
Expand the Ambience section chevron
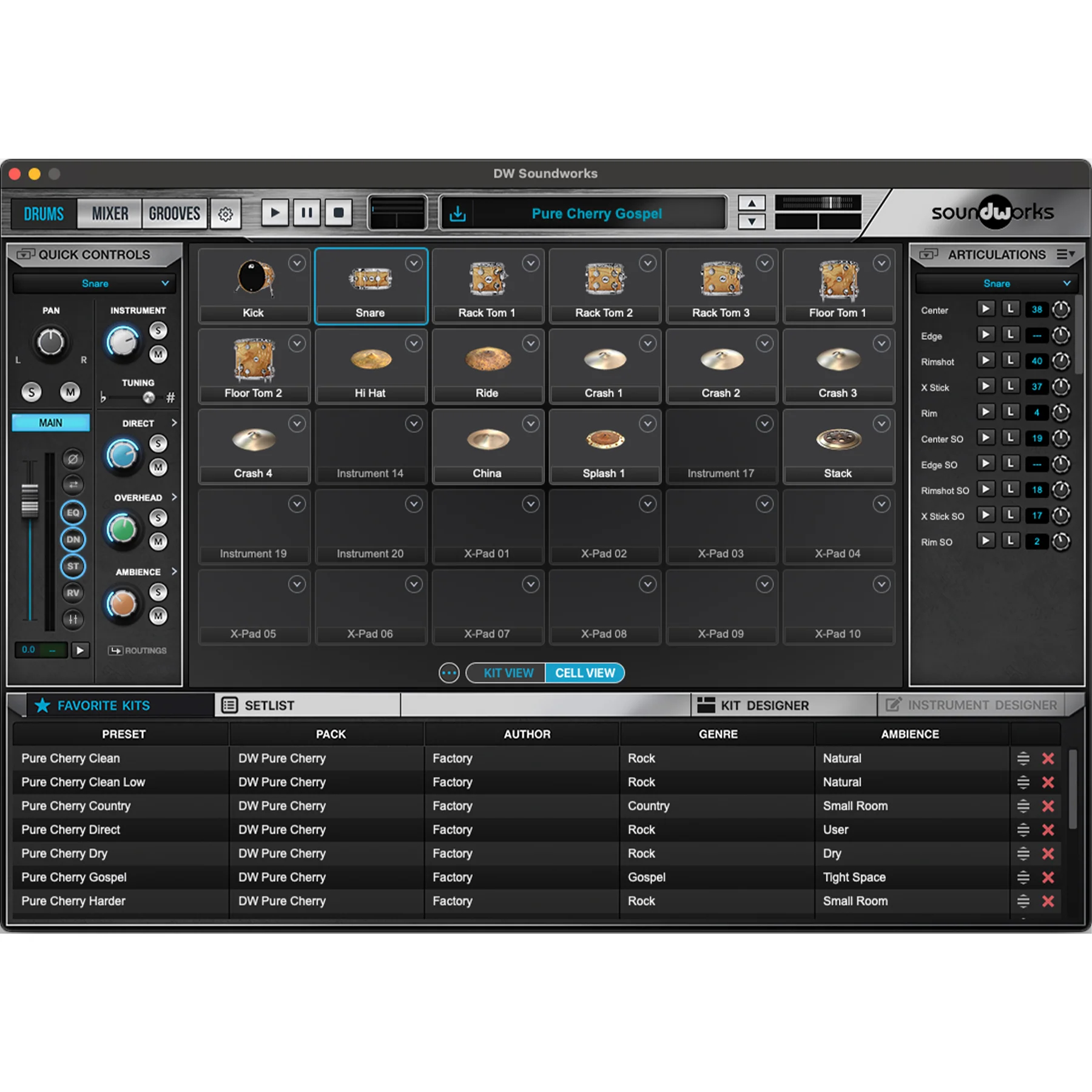point(174,571)
